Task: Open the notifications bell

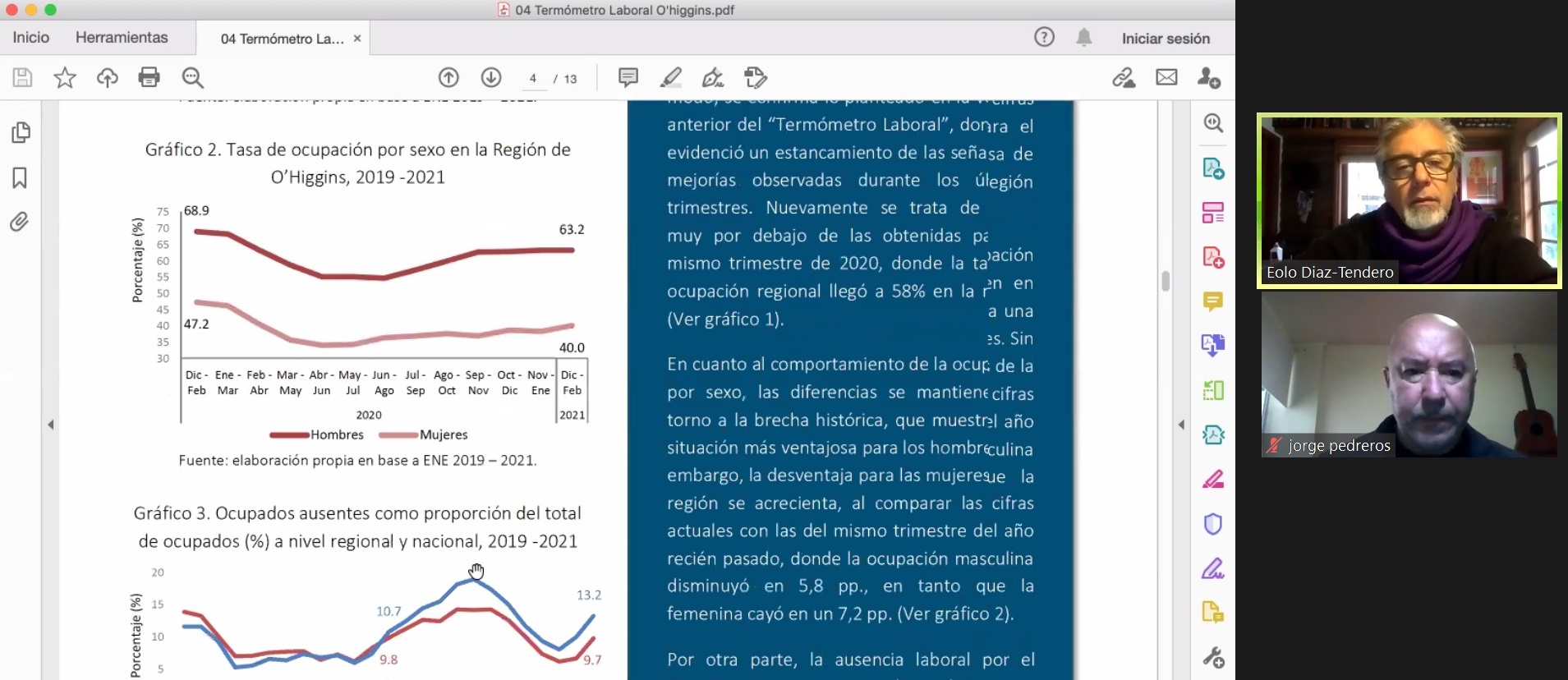Action: tap(1084, 37)
